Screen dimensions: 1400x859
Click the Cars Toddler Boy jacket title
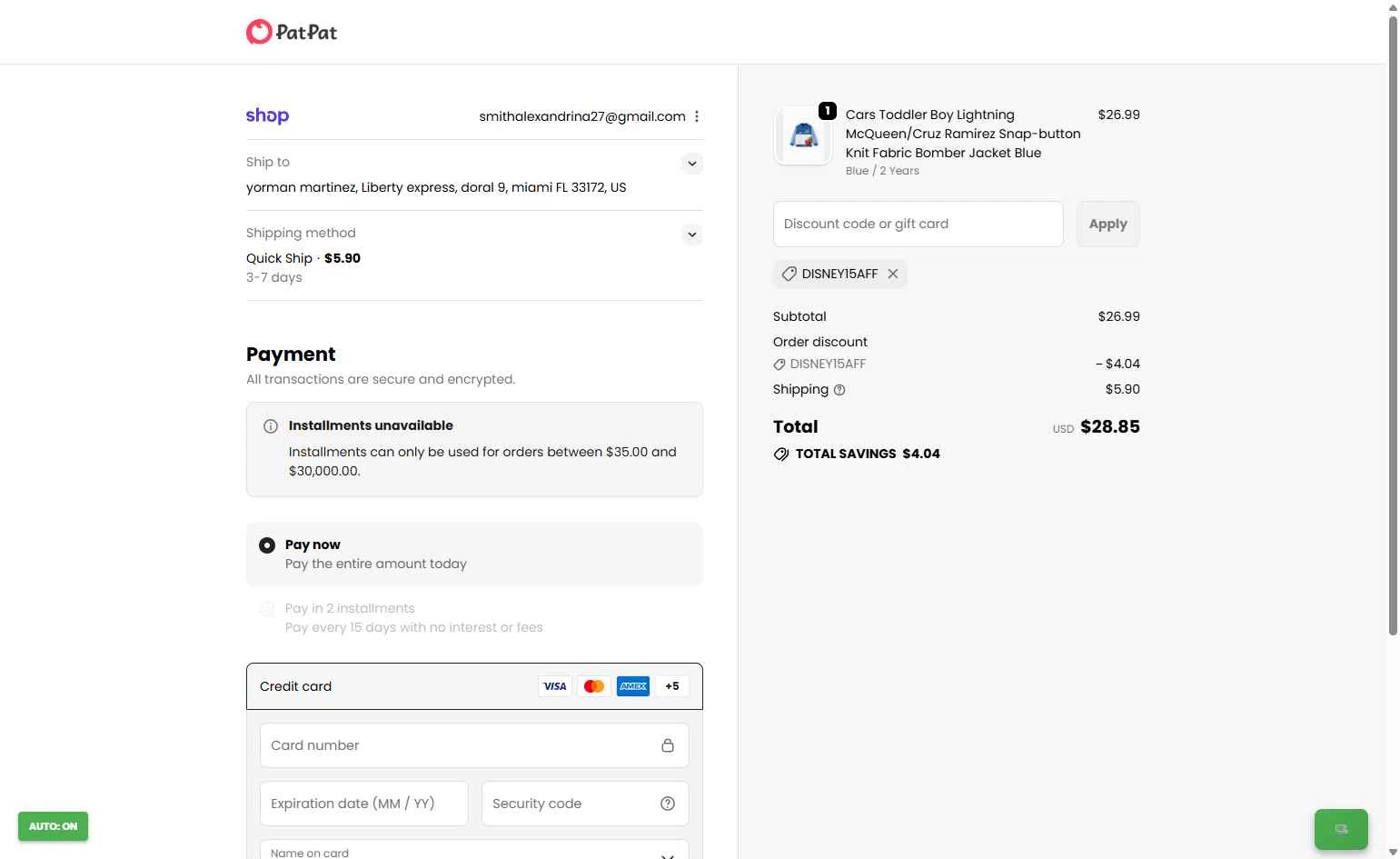963,134
